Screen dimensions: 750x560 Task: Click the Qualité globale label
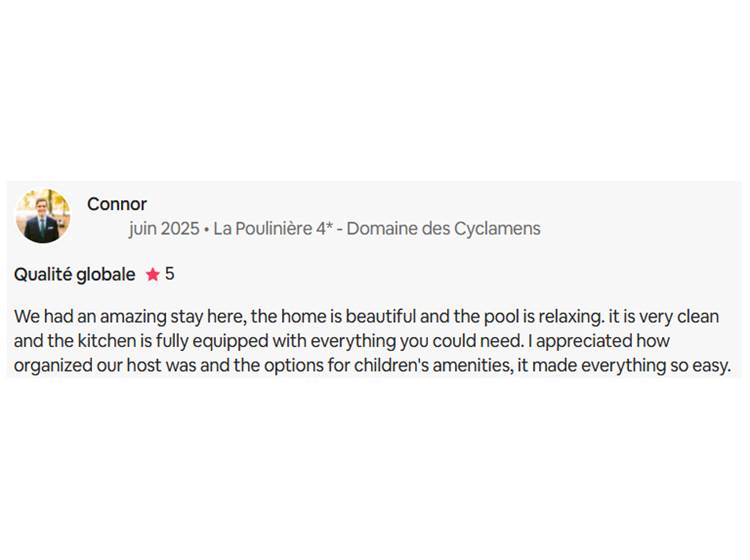(75, 275)
